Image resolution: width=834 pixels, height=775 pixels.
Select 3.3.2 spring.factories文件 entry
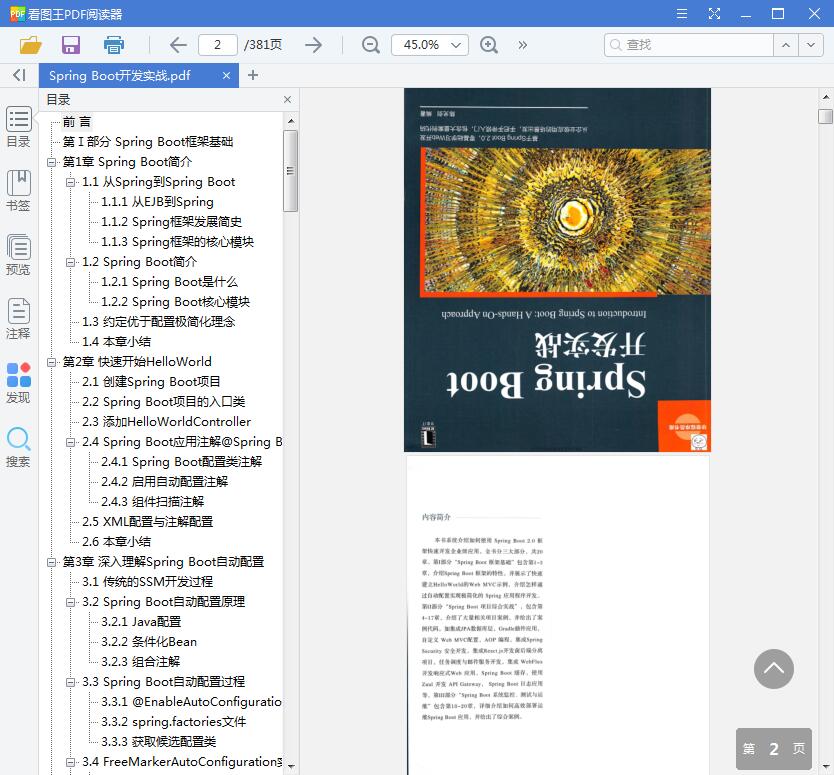174,722
